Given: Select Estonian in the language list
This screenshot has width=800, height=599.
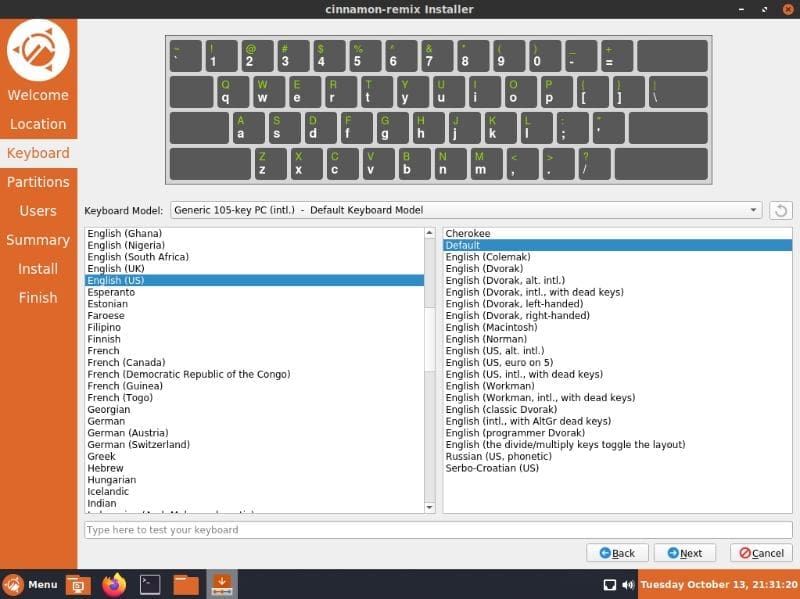Looking at the screenshot, I should [254, 304].
